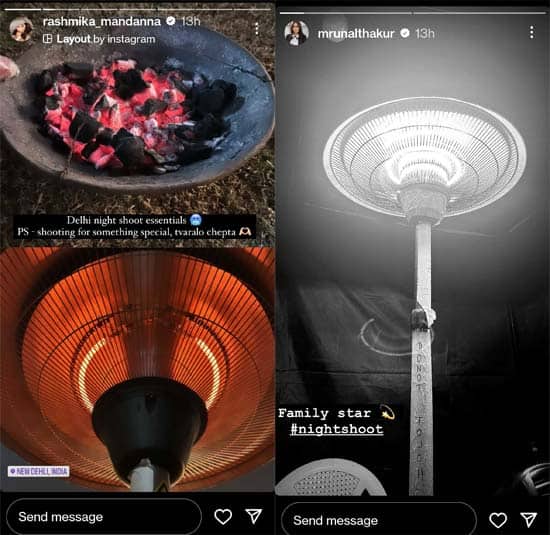Open the three-dot options on mrunalthakur's story
The image size is (550, 535).
pos(532,32)
